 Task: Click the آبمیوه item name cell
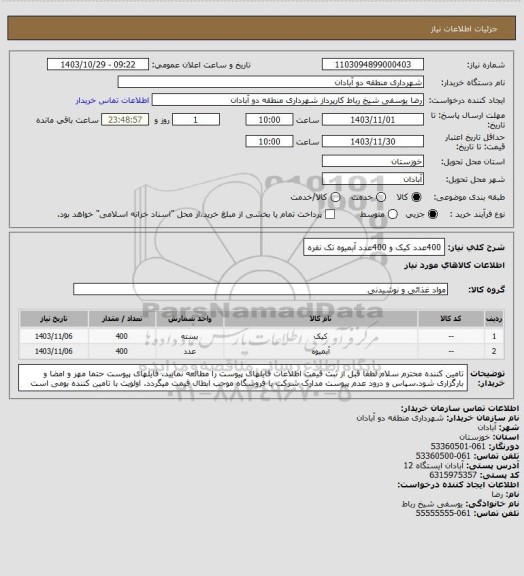point(320,351)
